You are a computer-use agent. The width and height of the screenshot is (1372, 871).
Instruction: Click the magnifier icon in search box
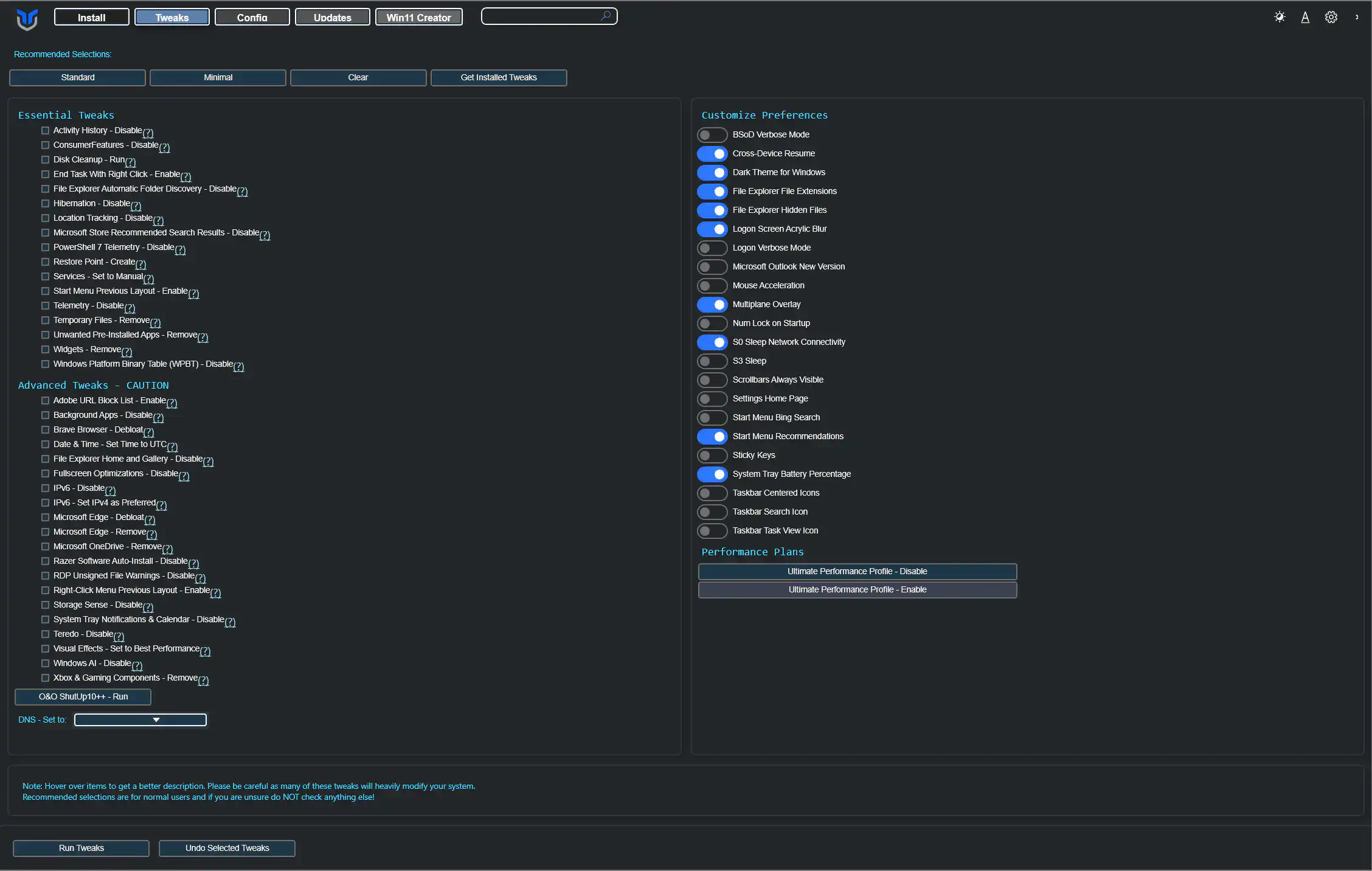(x=606, y=16)
